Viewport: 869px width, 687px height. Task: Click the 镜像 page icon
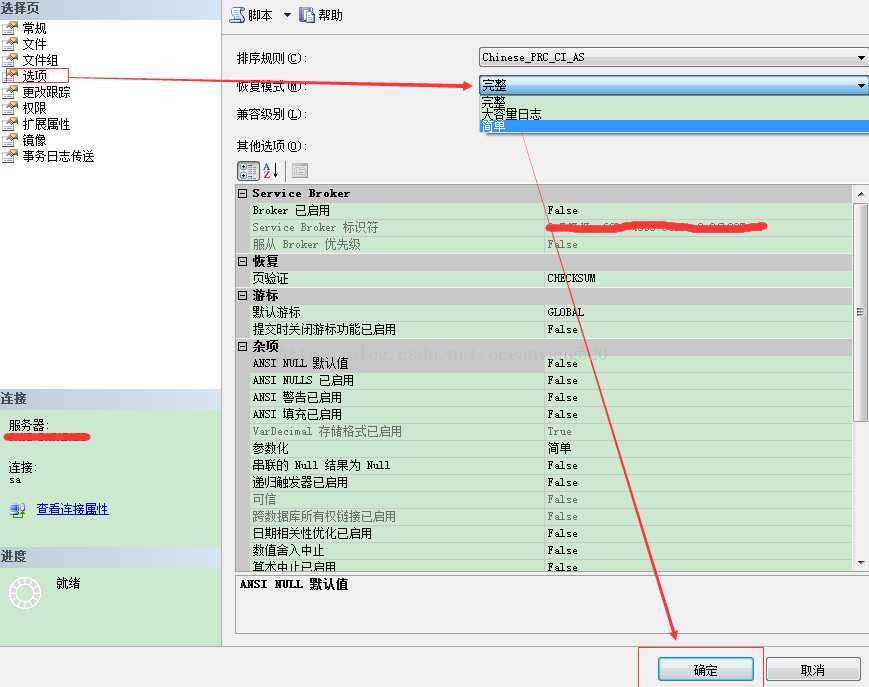(x=10, y=140)
